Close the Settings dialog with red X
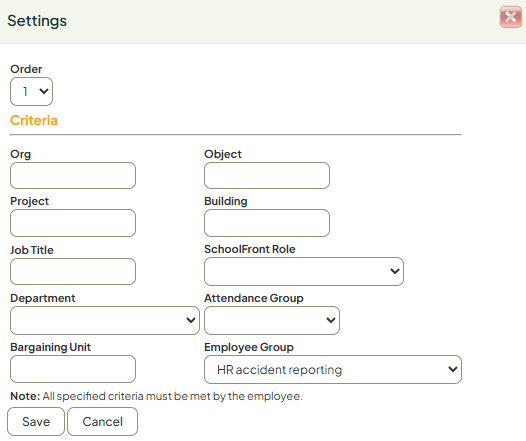The width and height of the screenshot is (526, 441). (510, 17)
